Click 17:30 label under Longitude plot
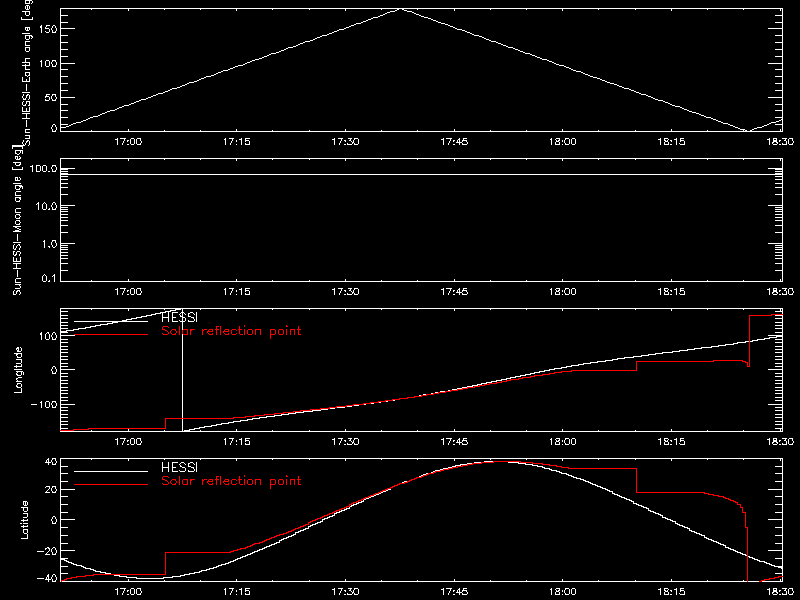Viewport: 800px width, 600px height. coord(345,442)
